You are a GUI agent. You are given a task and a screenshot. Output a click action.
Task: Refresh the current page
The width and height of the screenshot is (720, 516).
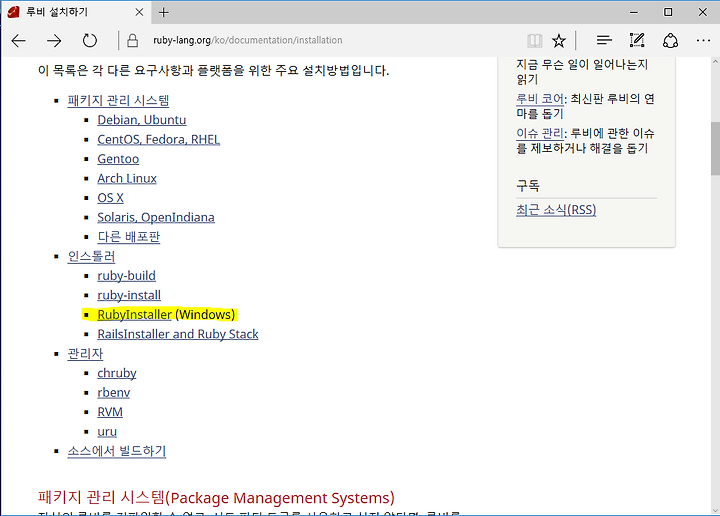(90, 41)
